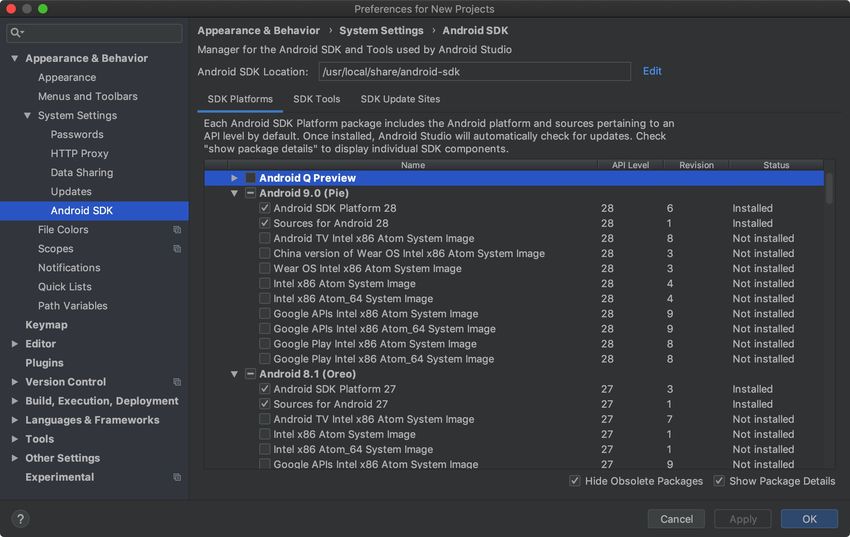Click project-level icon beside Version Control
850x537 pixels.
pos(177,382)
